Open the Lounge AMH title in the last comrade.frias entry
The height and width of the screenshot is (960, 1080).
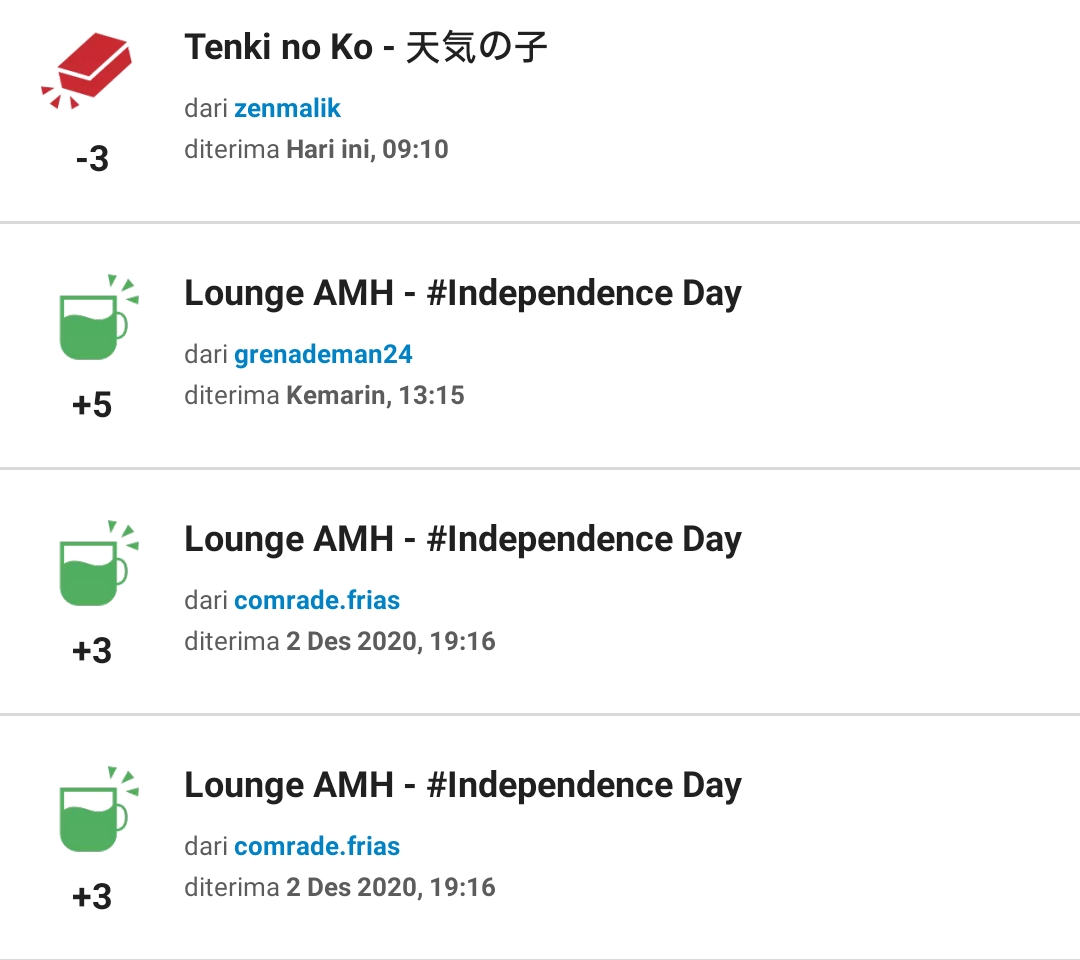tap(463, 785)
